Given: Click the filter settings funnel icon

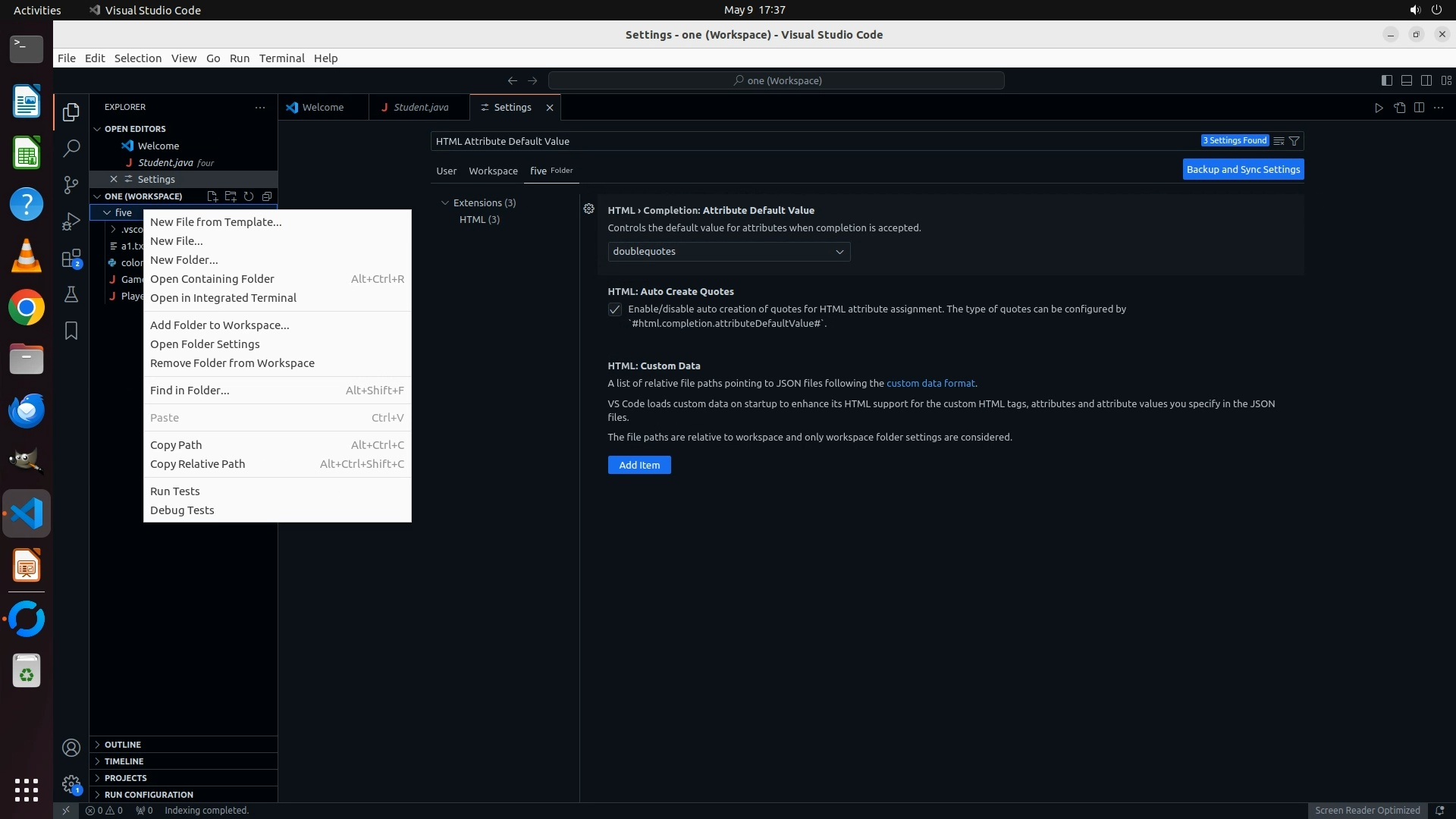Looking at the screenshot, I should pos(1294,141).
